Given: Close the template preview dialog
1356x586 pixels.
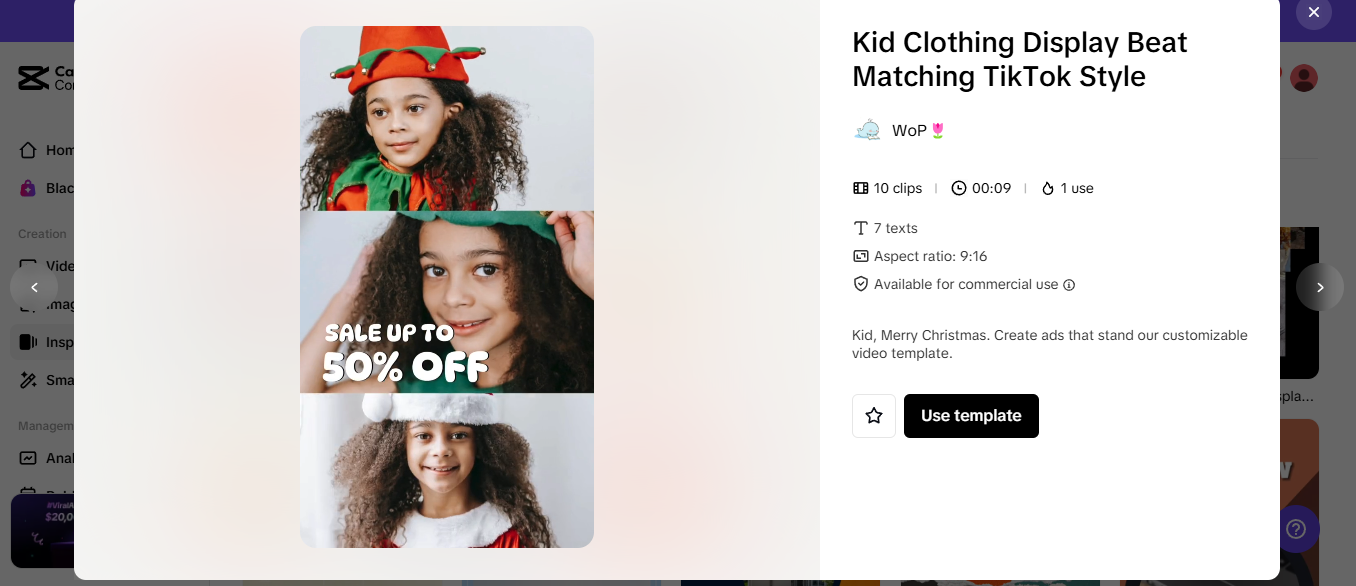Looking at the screenshot, I should tap(1313, 12).
